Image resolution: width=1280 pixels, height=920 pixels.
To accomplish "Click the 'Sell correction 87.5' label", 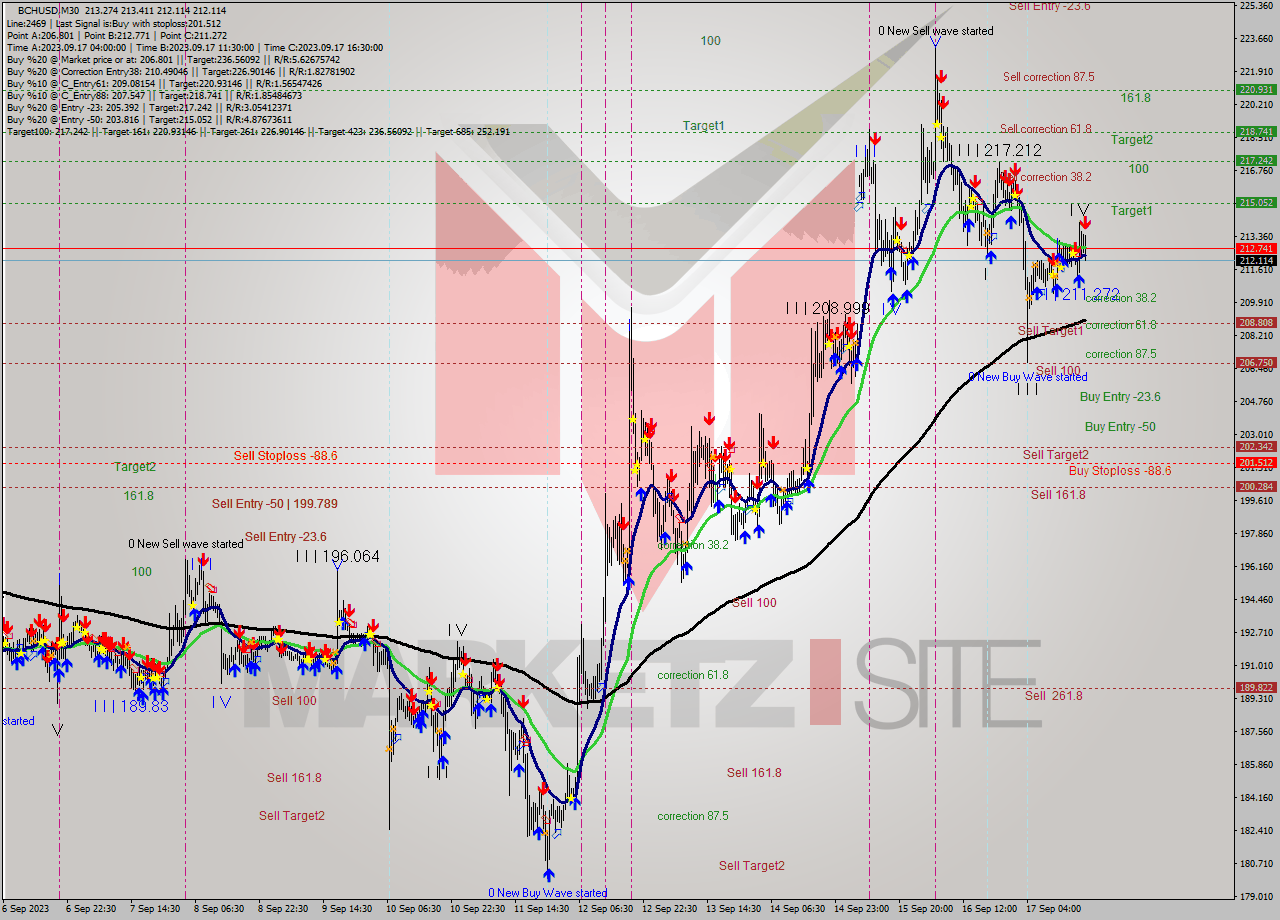I will pos(1049,77).
